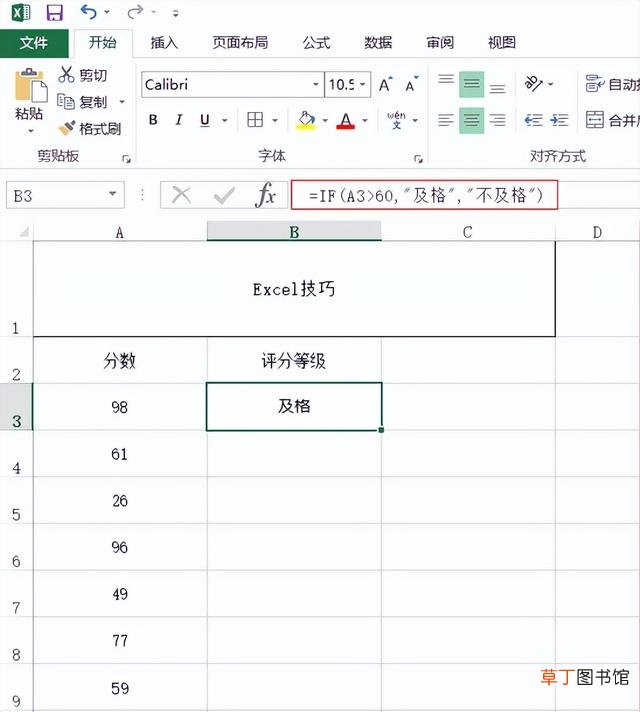Expand the font color dropdown
This screenshot has width=640, height=712.
click(365, 120)
